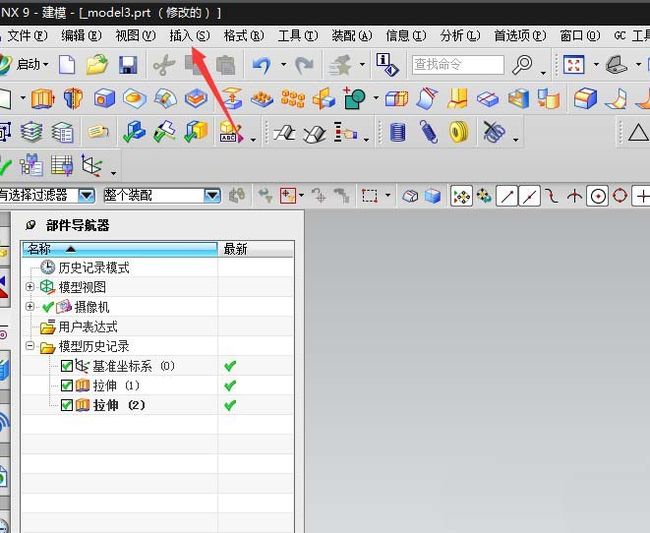Screen dimensions: 650x533
Task: Click the Fit view icon
Action: pos(574,65)
